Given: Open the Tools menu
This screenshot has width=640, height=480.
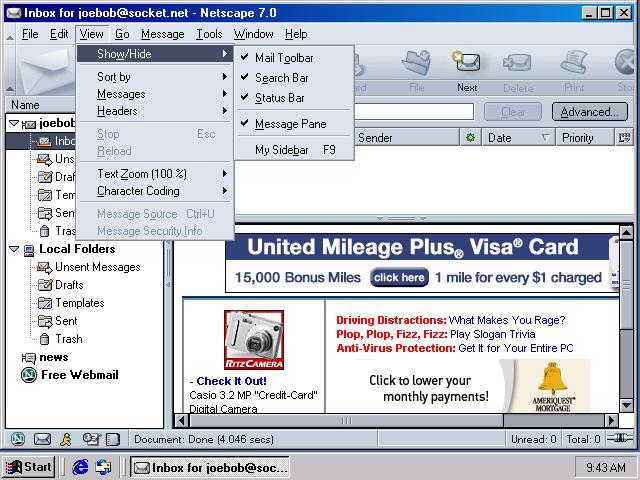Looking at the screenshot, I should [209, 34].
